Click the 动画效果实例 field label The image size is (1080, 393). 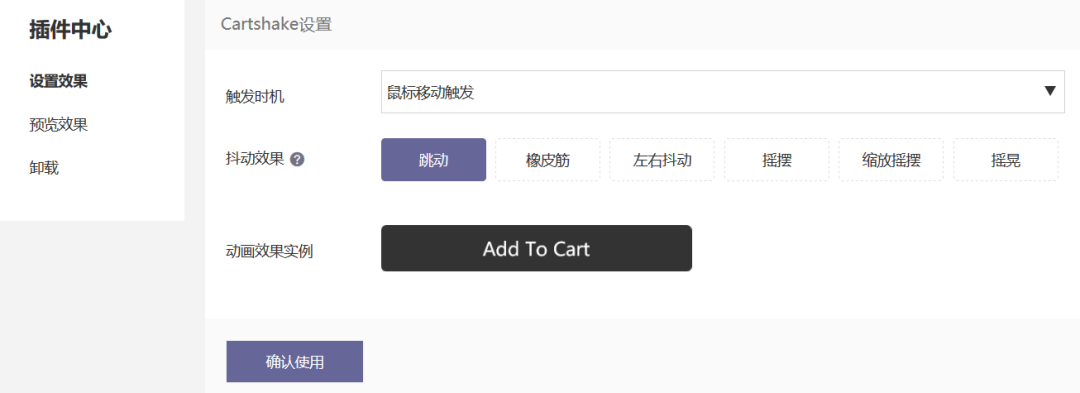tap(269, 251)
